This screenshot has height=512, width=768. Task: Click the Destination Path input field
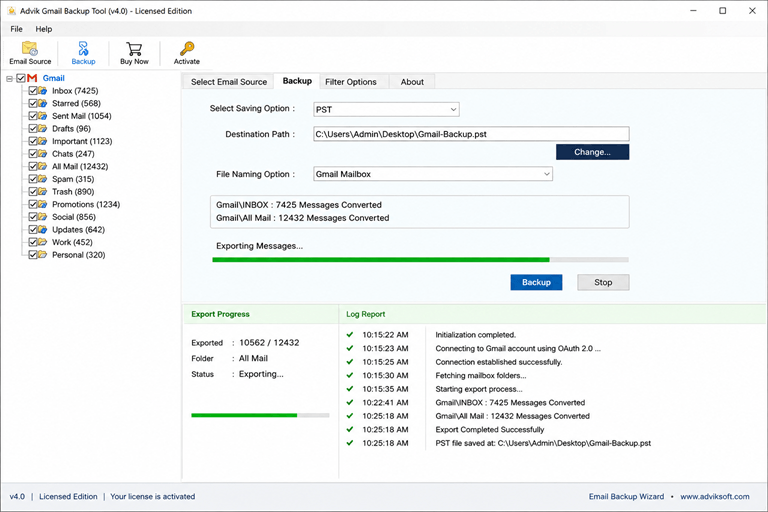click(471, 134)
